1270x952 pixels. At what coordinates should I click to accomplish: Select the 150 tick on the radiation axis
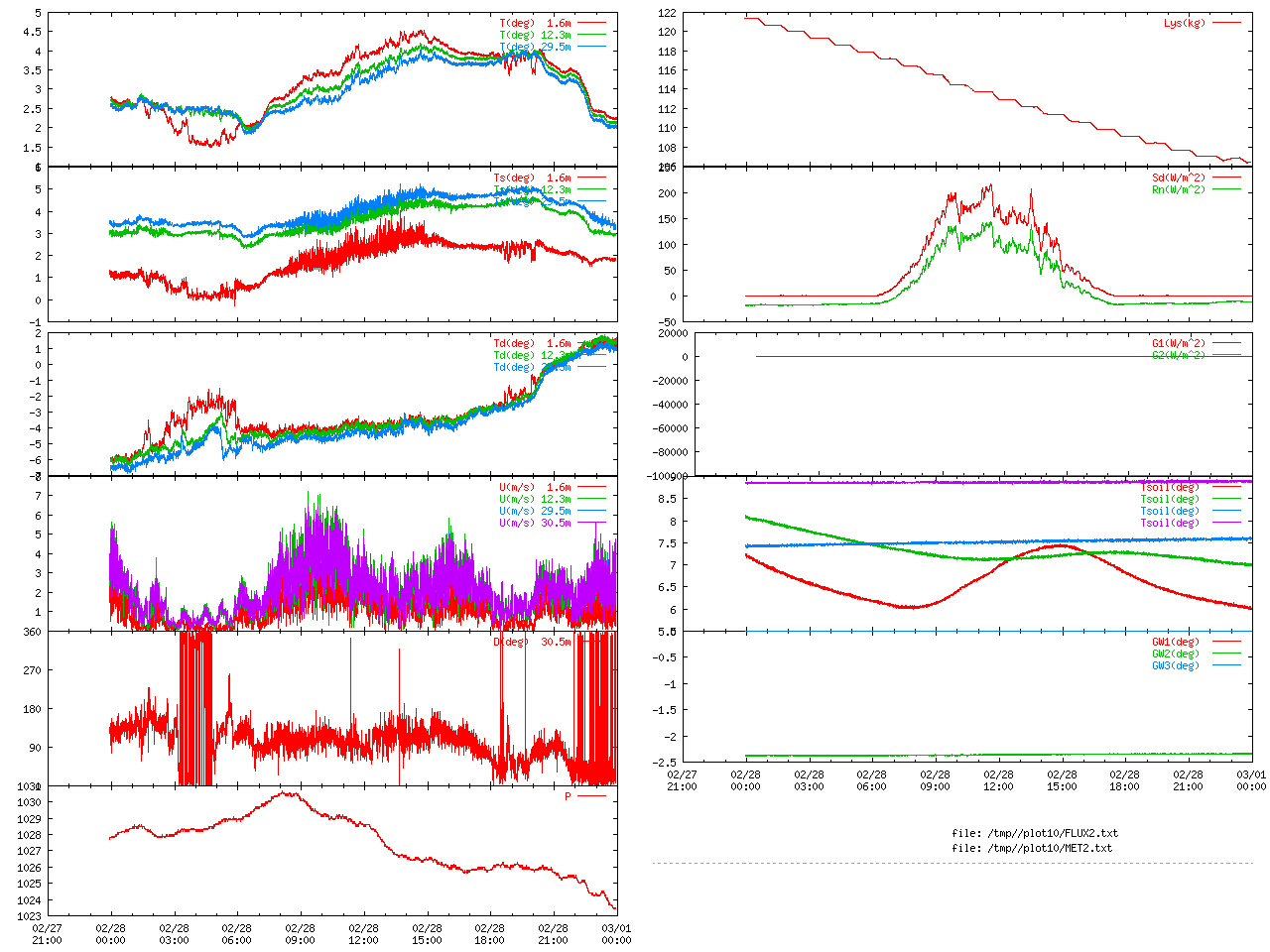point(667,219)
